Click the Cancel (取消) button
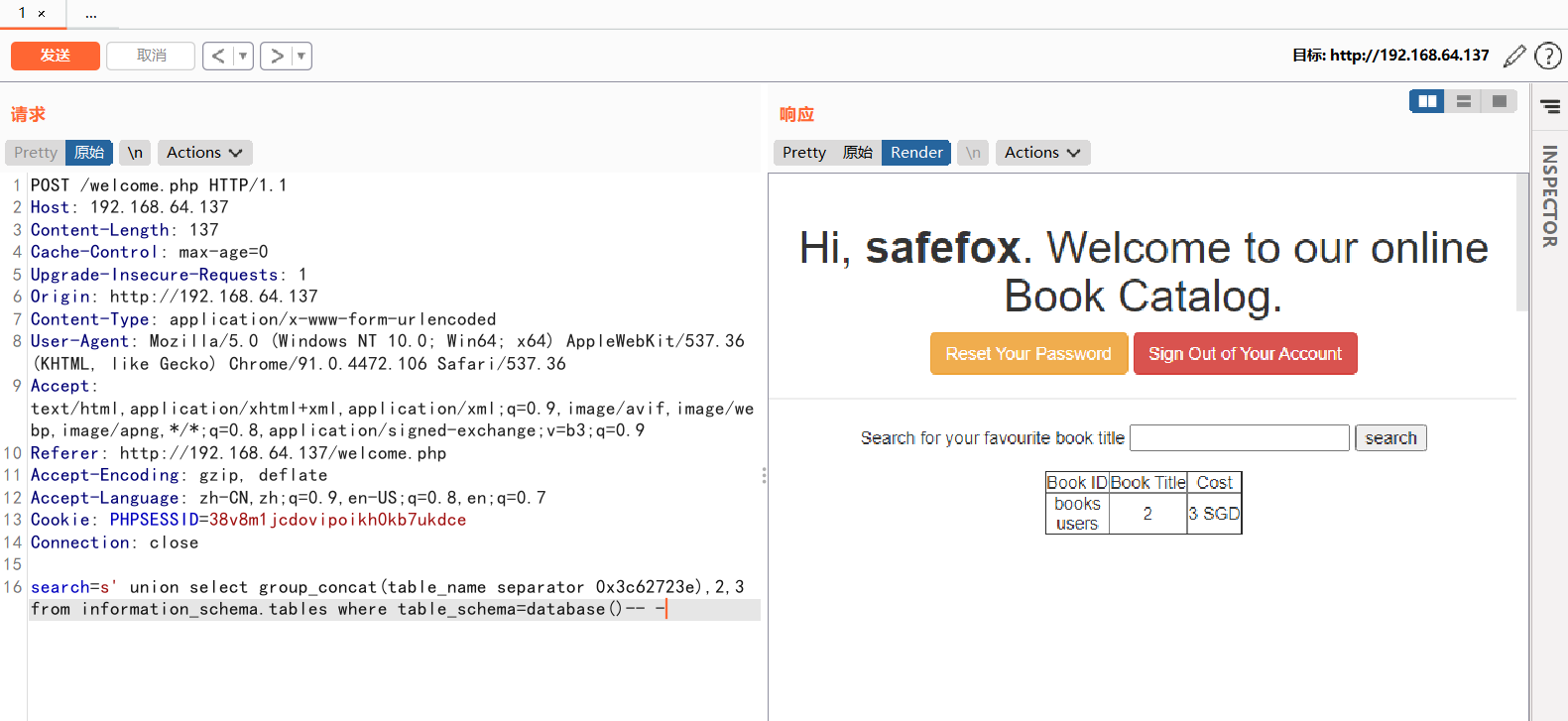The height and width of the screenshot is (721, 1568). [x=151, y=56]
